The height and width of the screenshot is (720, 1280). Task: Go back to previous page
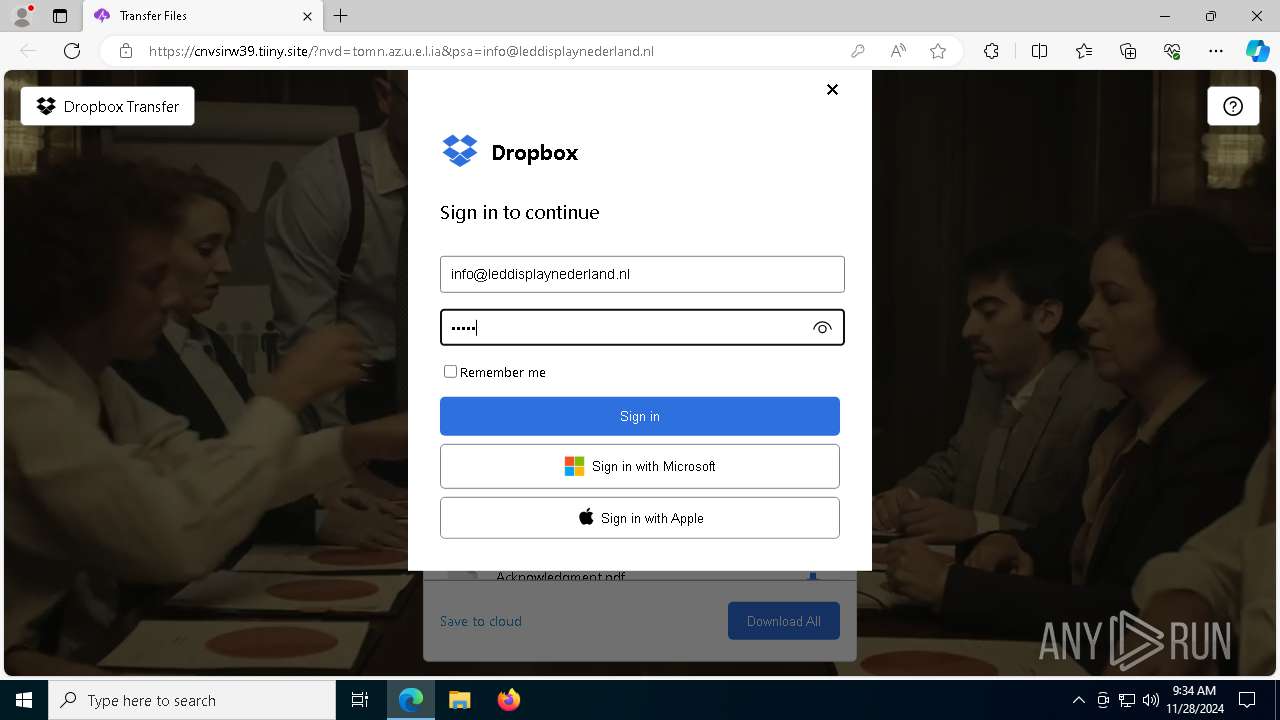(28, 51)
